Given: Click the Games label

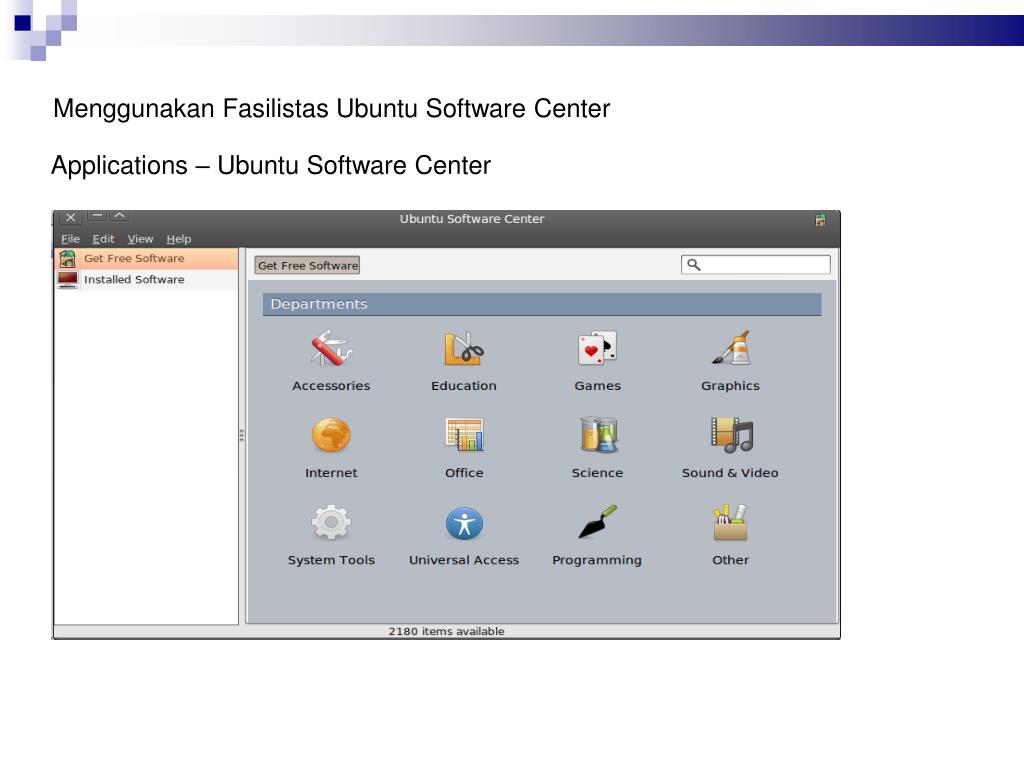Looking at the screenshot, I should coord(598,386).
